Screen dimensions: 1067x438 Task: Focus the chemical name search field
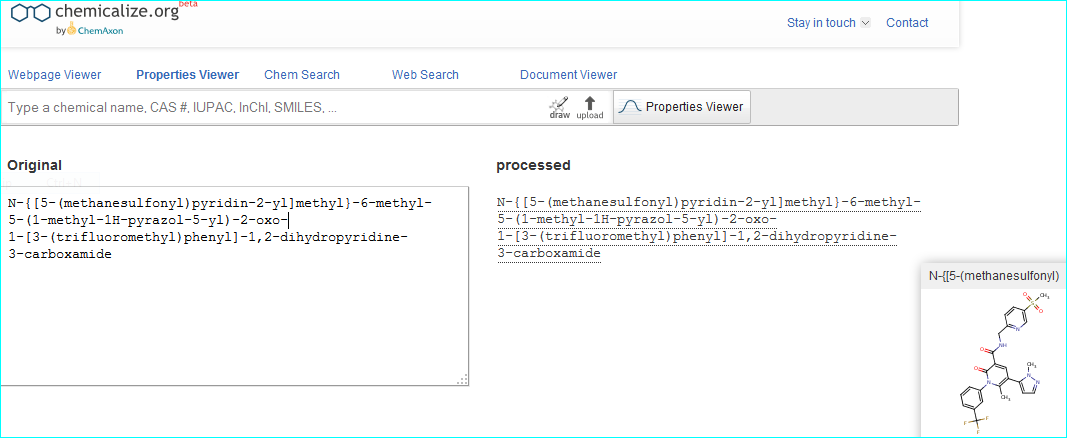pyautogui.click(x=270, y=107)
